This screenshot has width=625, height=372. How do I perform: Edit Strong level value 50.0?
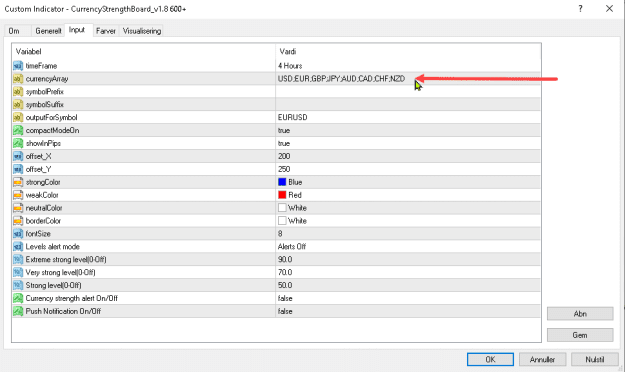click(408, 285)
